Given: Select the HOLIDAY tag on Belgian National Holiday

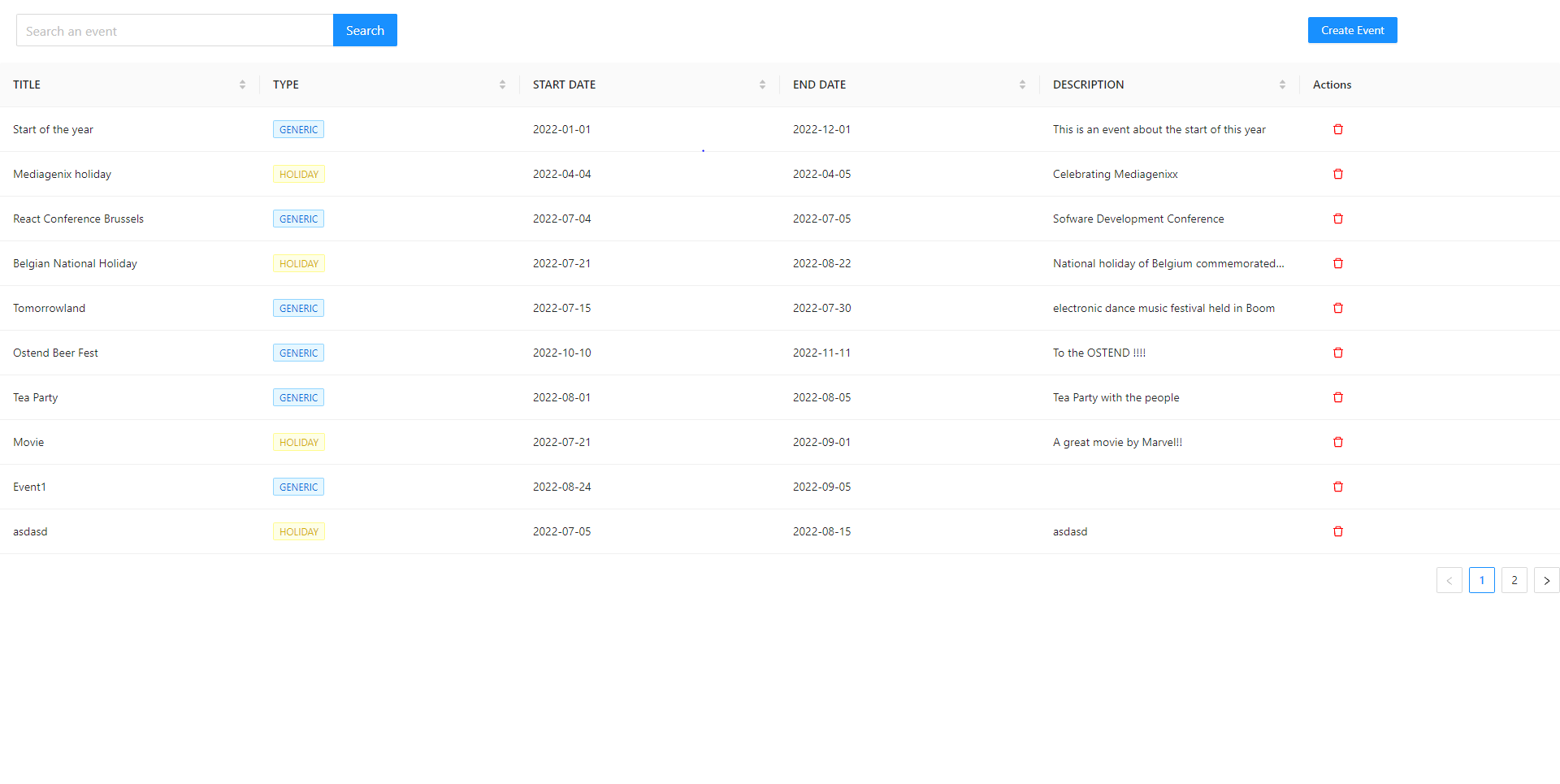Looking at the screenshot, I should coord(298,263).
